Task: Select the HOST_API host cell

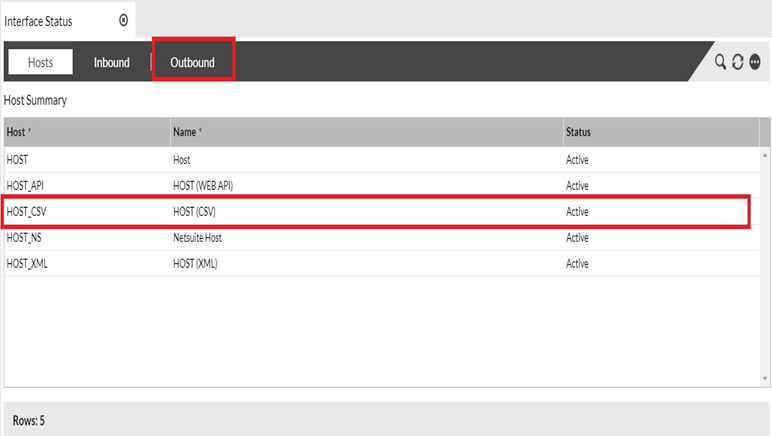Action: [x=25, y=185]
